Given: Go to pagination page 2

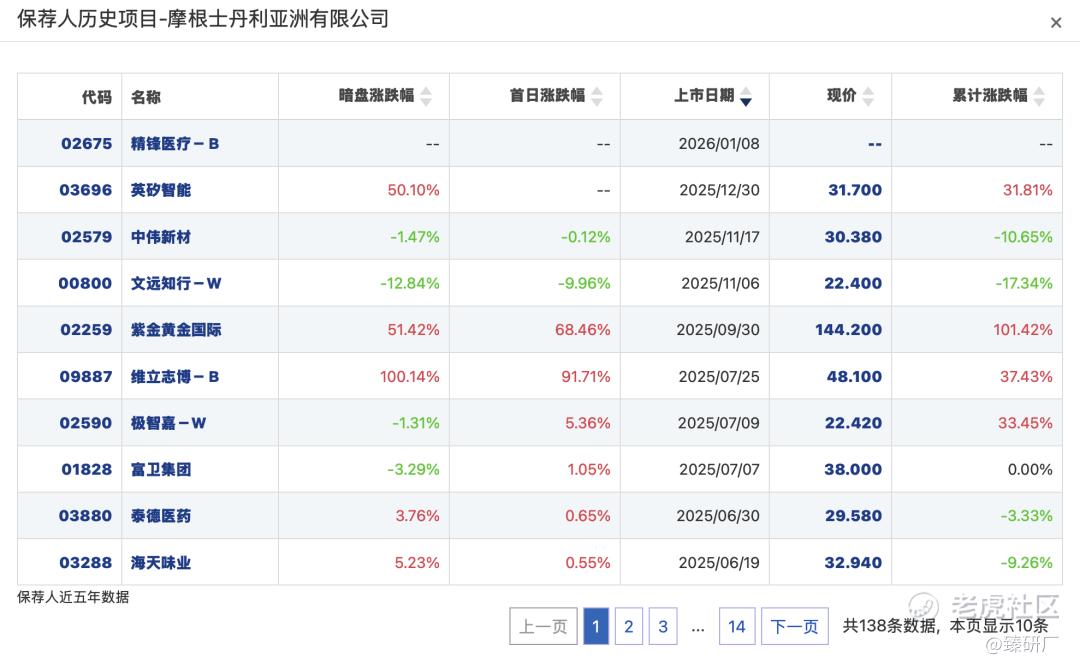Looking at the screenshot, I should pyautogui.click(x=629, y=626).
